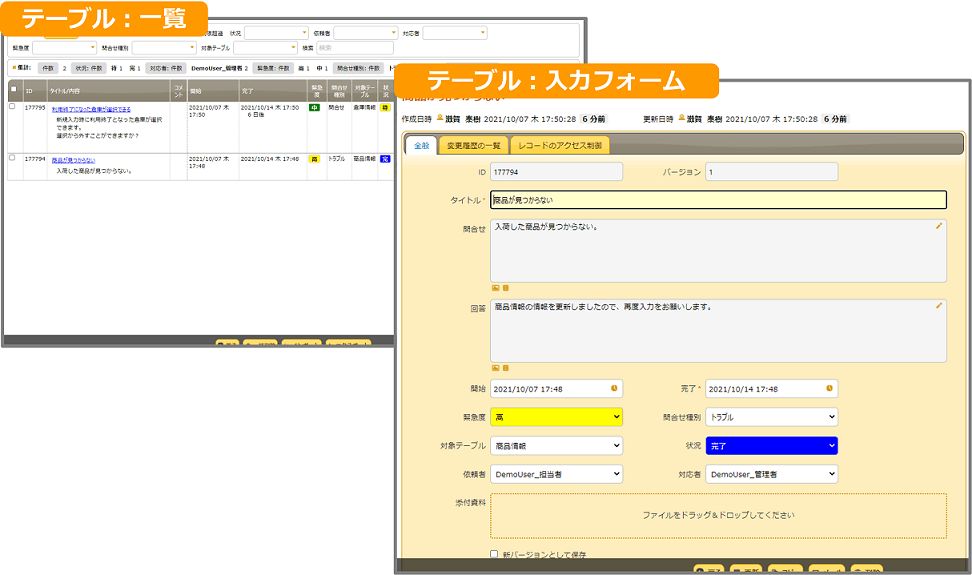
Task: Open the 対応者 dropdown showing DemoUser_管理者
Action: click(771, 474)
